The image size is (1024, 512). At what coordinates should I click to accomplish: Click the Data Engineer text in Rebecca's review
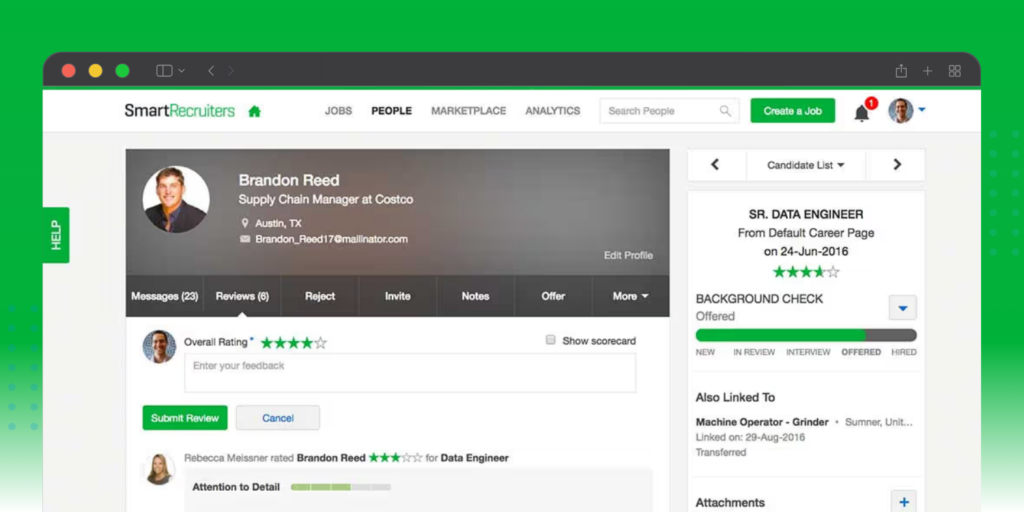coord(475,458)
